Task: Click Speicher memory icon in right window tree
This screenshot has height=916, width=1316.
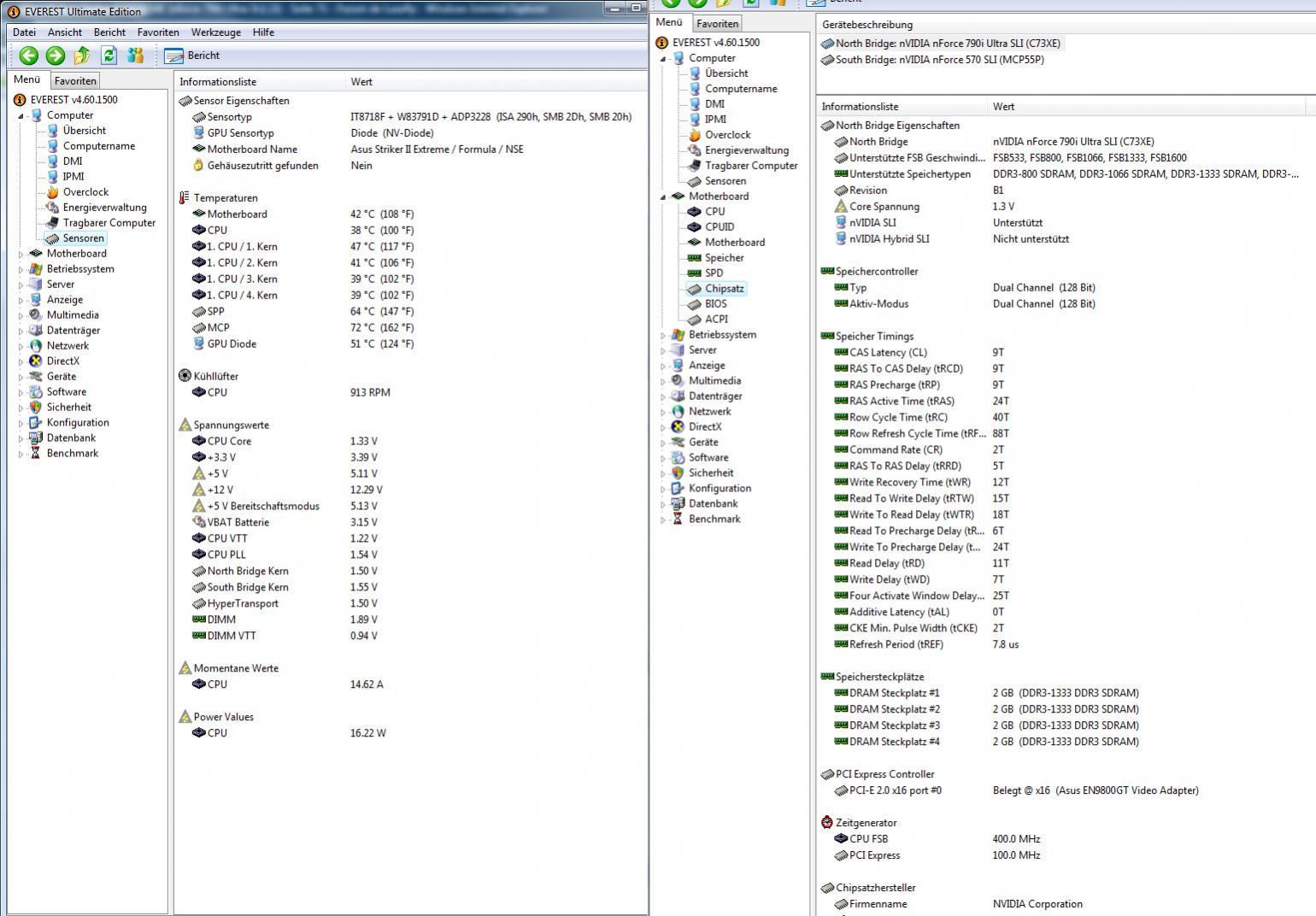Action: click(x=695, y=258)
